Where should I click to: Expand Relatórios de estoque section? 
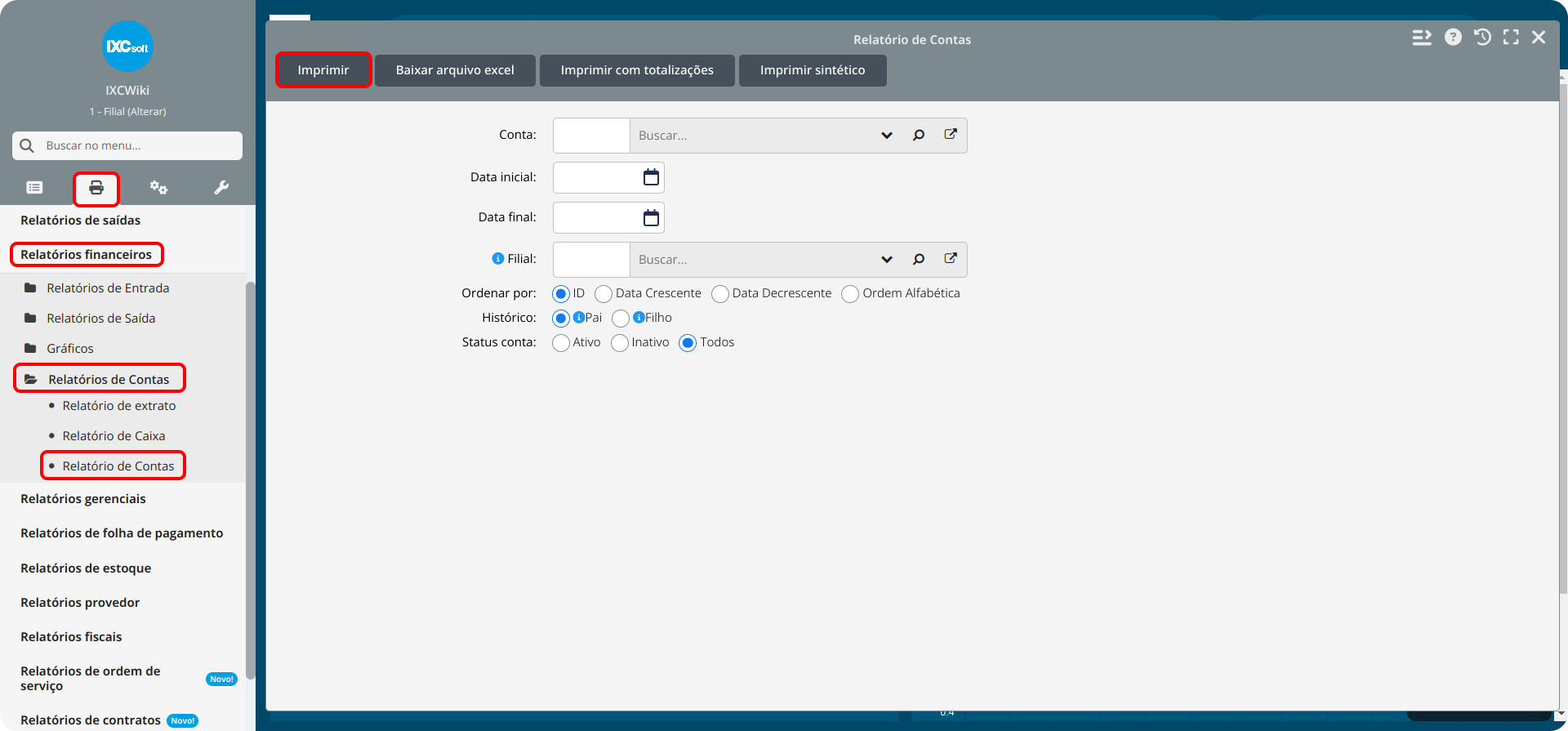coord(86,568)
